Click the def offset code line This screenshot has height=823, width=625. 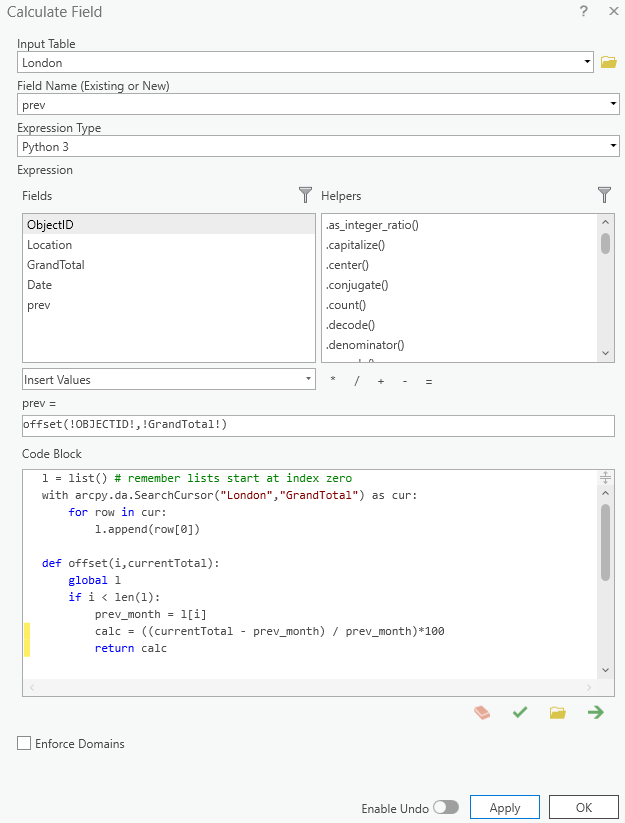(130, 563)
